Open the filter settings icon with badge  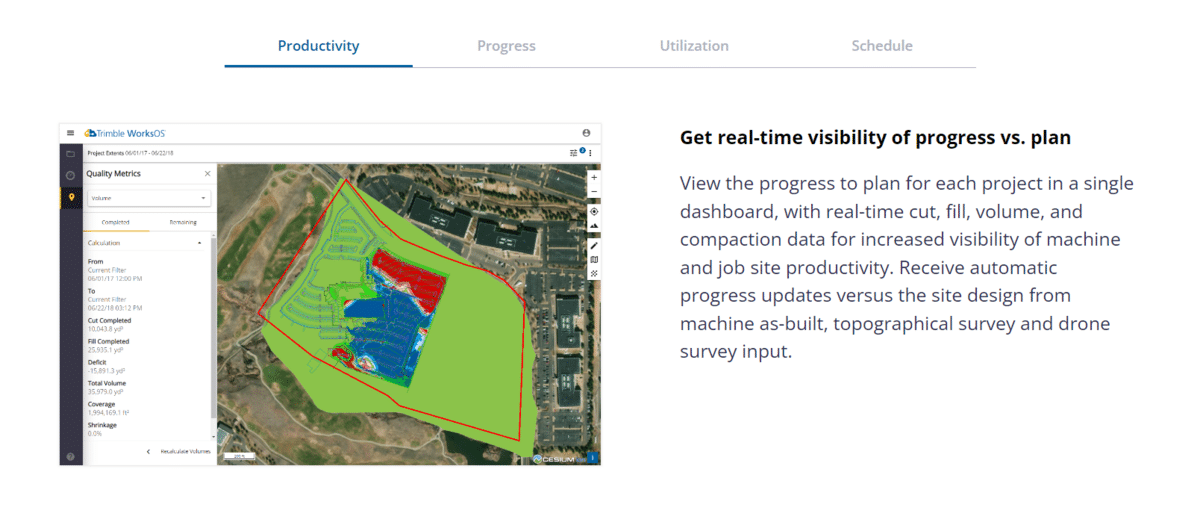point(574,153)
